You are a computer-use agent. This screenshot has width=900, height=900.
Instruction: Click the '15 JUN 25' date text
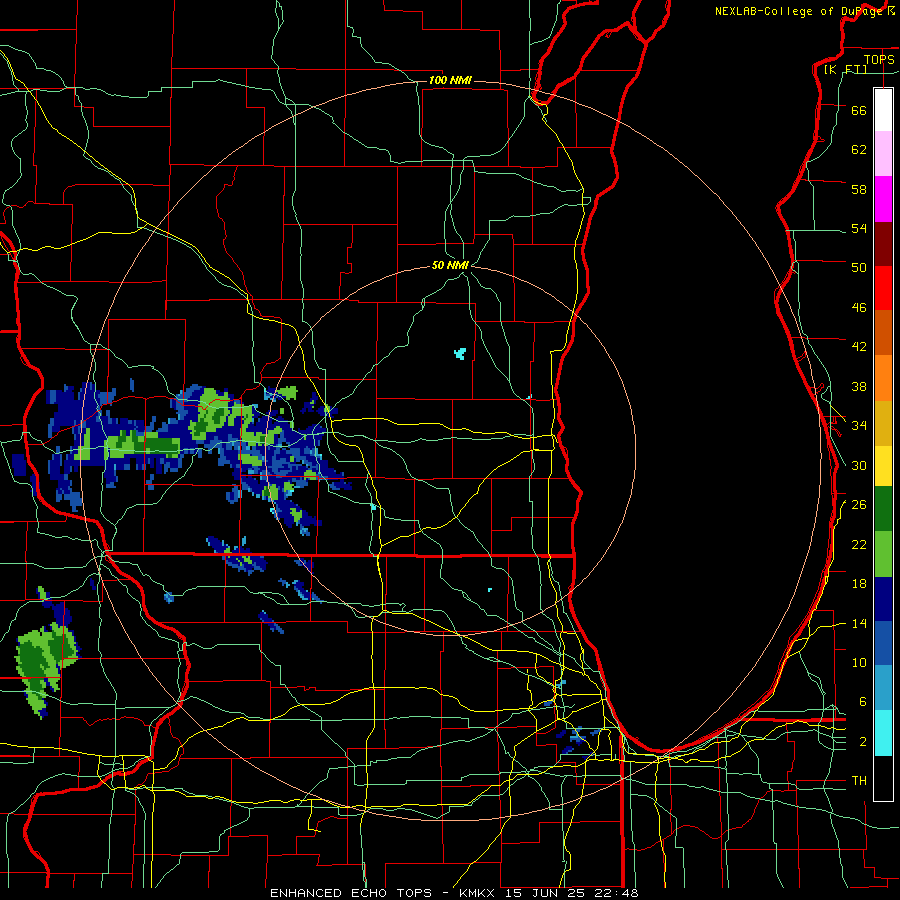[x=547, y=893]
